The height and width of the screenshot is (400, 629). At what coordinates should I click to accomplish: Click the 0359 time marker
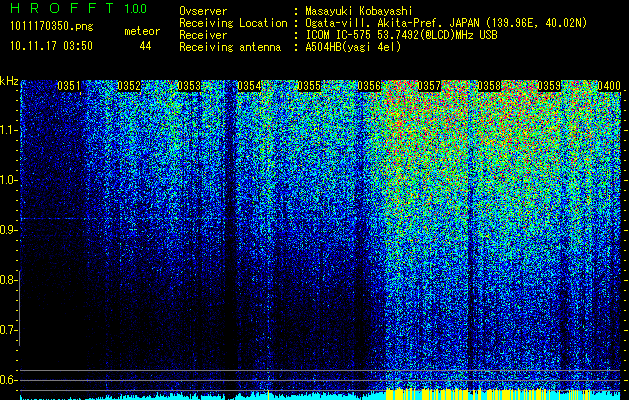tap(549, 86)
